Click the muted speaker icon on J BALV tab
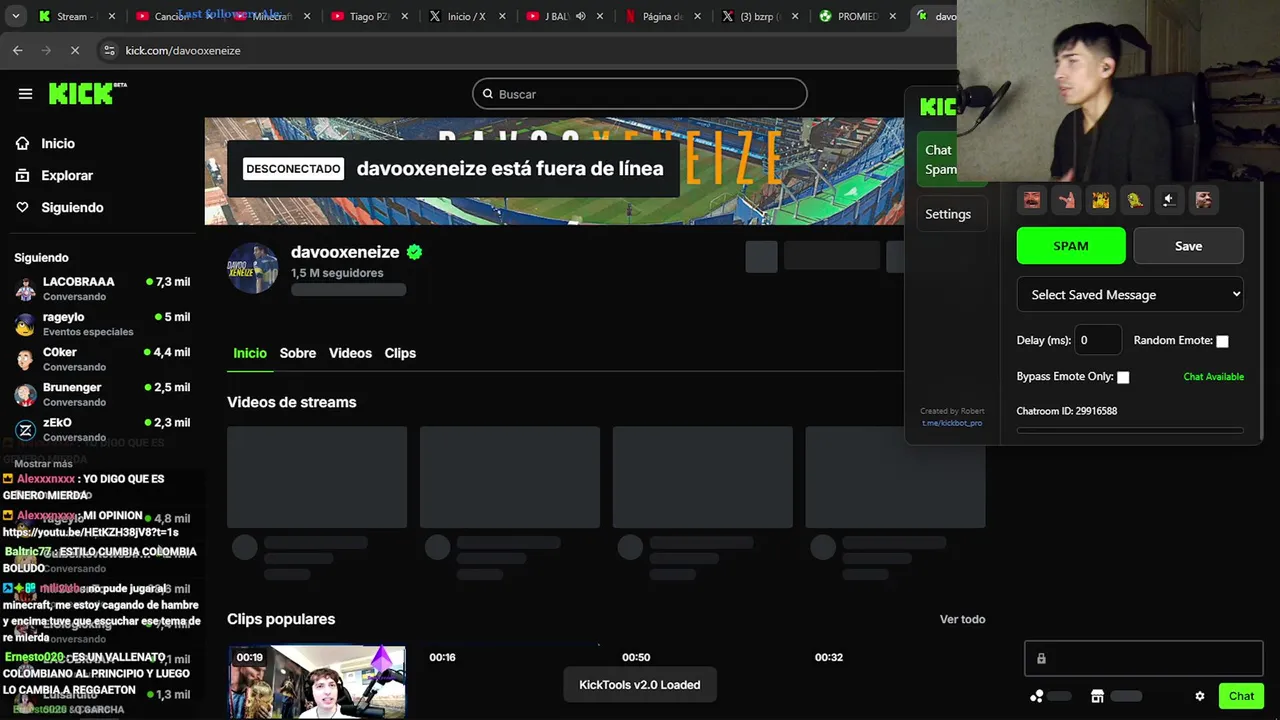Screen dimensions: 1280x720 click(x=580, y=16)
